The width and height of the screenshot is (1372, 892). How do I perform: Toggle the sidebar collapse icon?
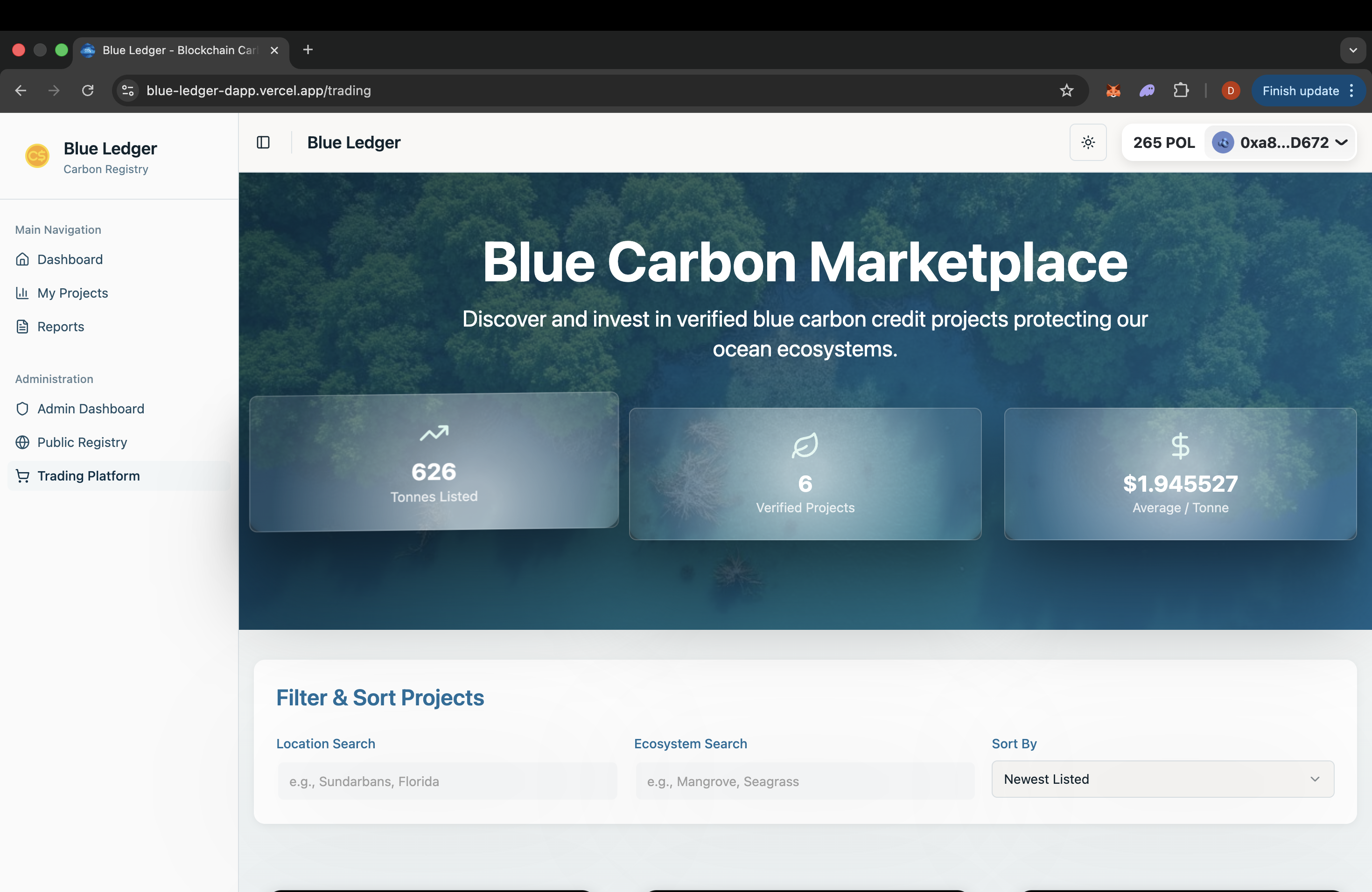coord(263,142)
